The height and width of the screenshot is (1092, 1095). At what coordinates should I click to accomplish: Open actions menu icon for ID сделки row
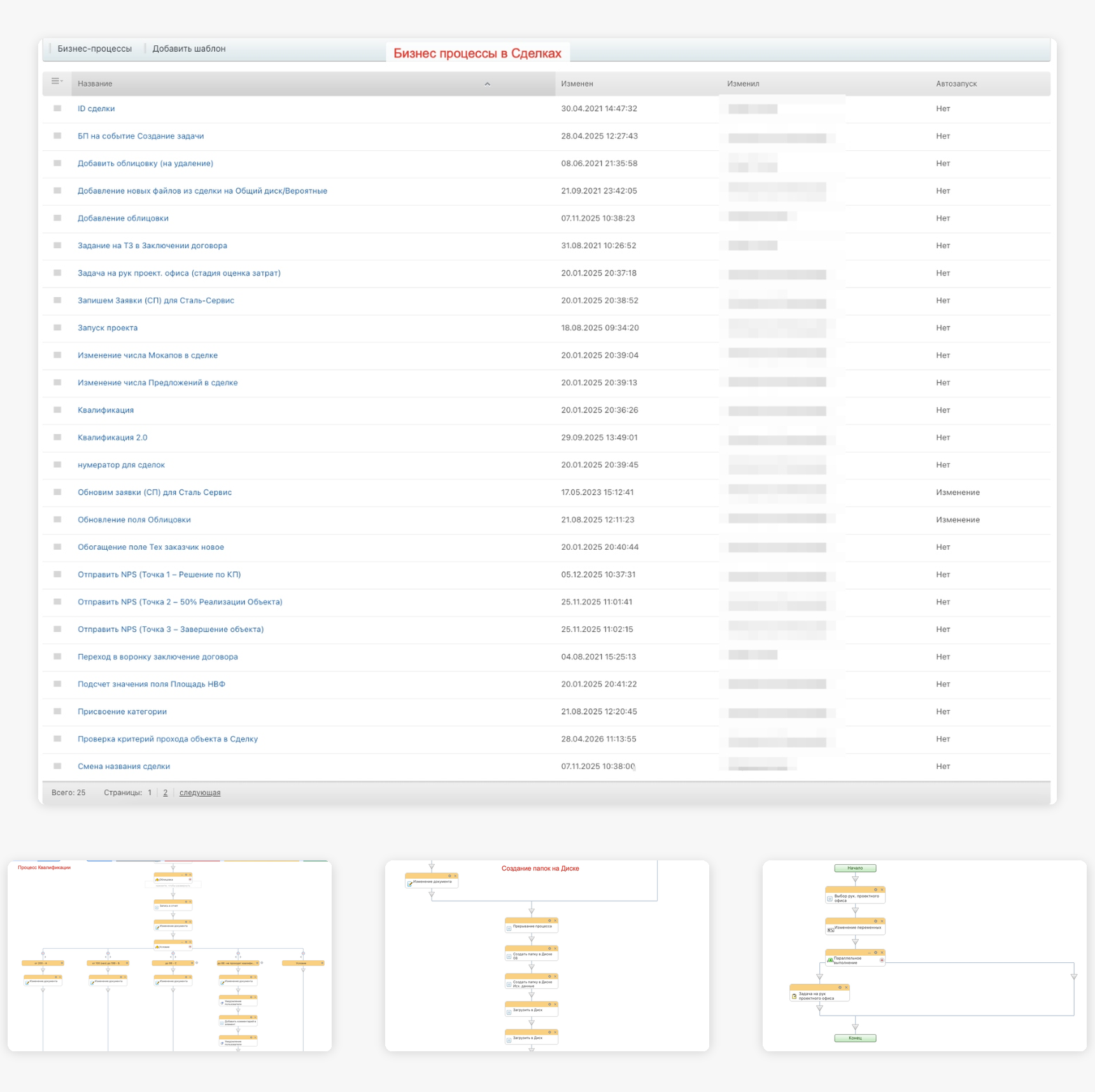click(57, 109)
